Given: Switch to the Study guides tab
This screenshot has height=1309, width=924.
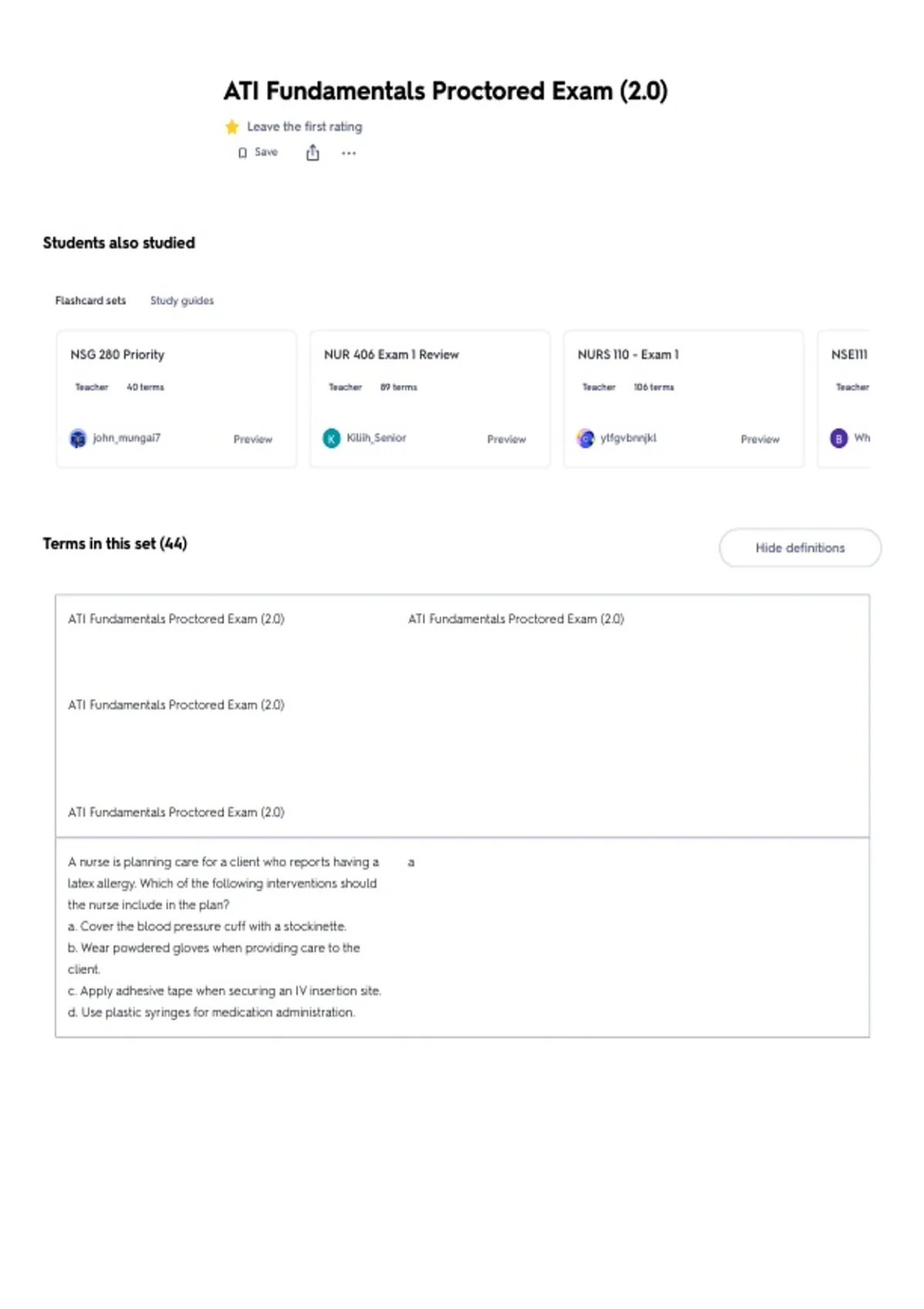Looking at the screenshot, I should 182,300.
